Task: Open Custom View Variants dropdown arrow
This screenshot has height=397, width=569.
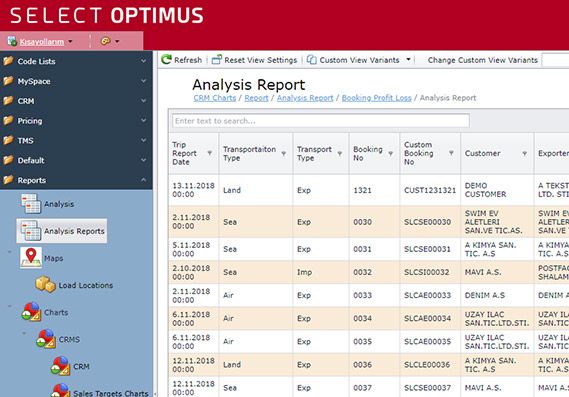Action: 408,59
